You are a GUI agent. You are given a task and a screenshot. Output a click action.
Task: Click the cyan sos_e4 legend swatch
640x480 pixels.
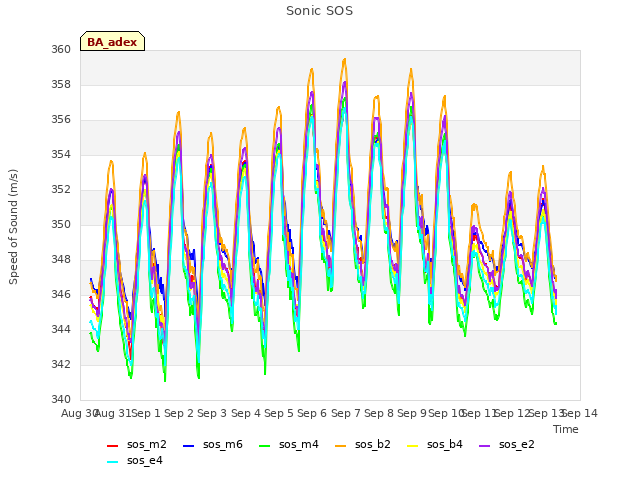pyautogui.click(x=112, y=462)
